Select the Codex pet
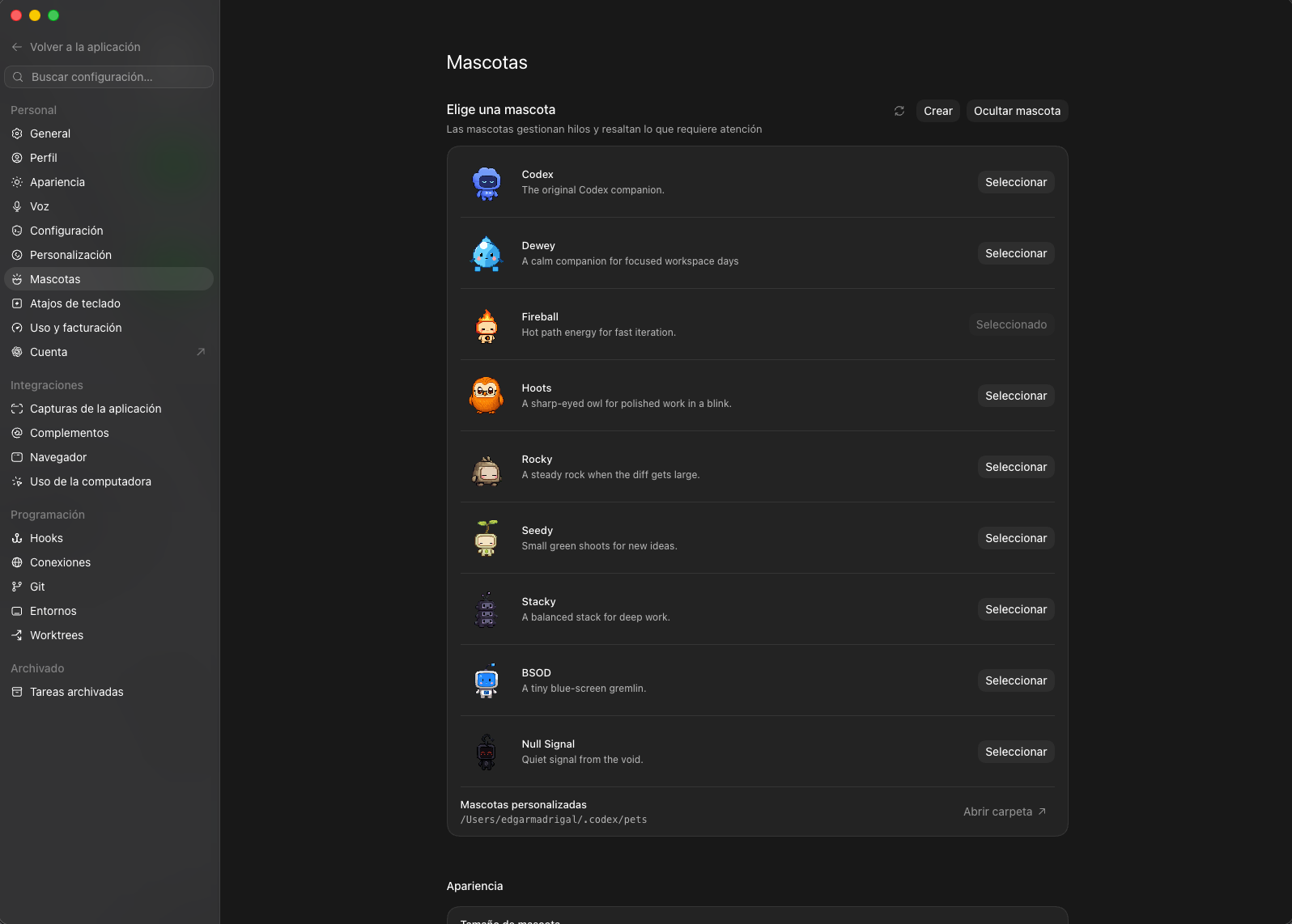 [x=1016, y=182]
